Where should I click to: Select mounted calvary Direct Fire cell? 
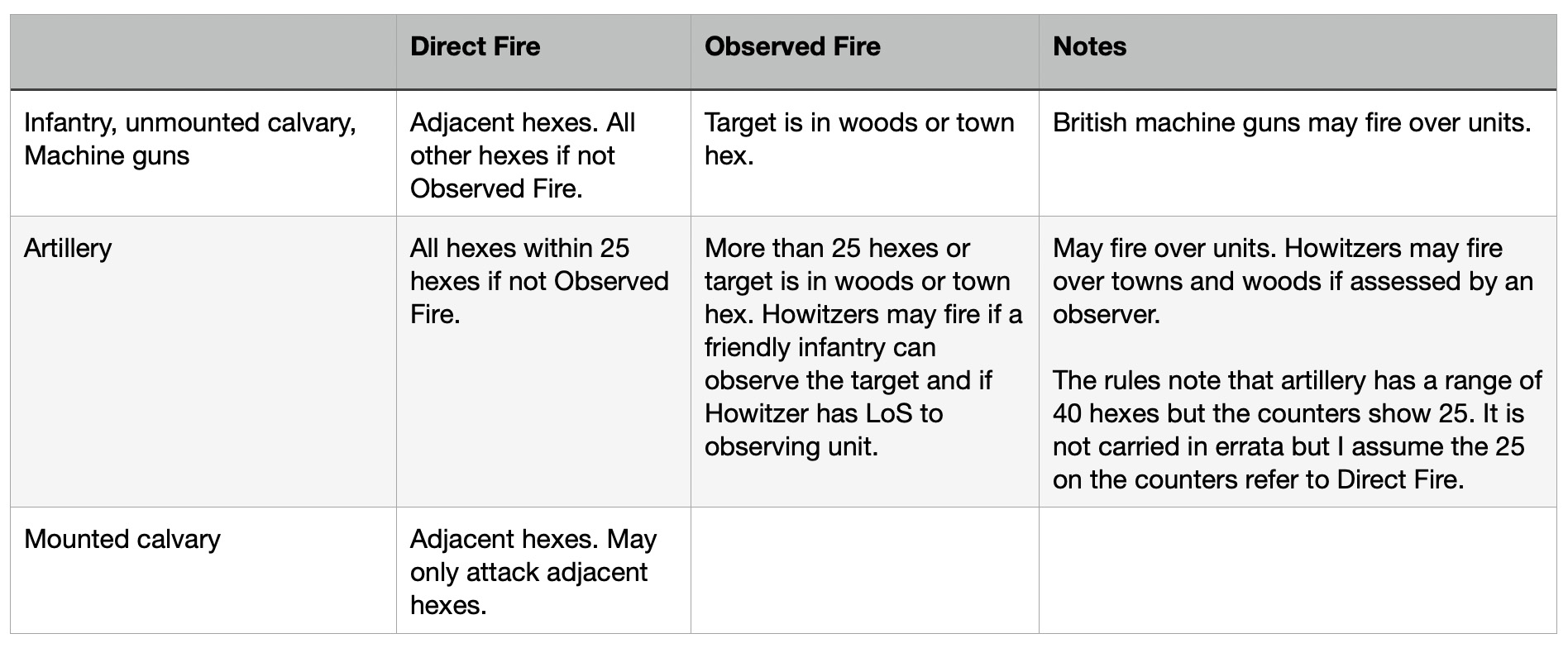coord(543,570)
